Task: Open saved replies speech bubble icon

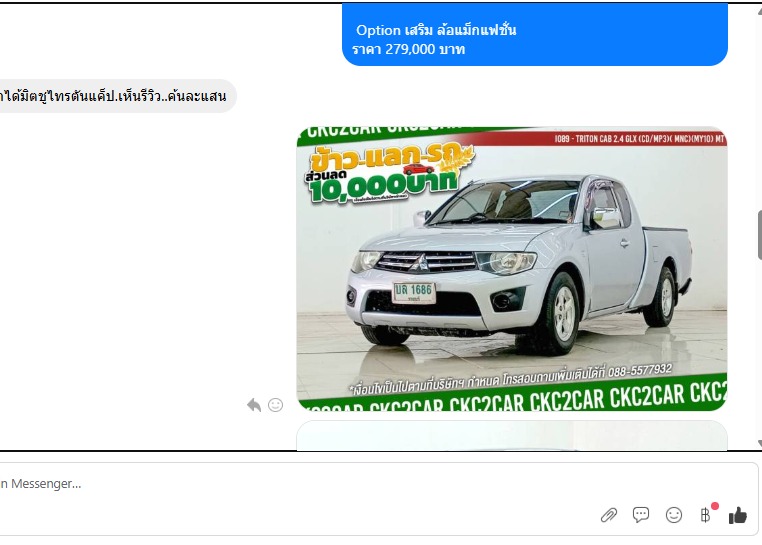Action: coord(641,514)
